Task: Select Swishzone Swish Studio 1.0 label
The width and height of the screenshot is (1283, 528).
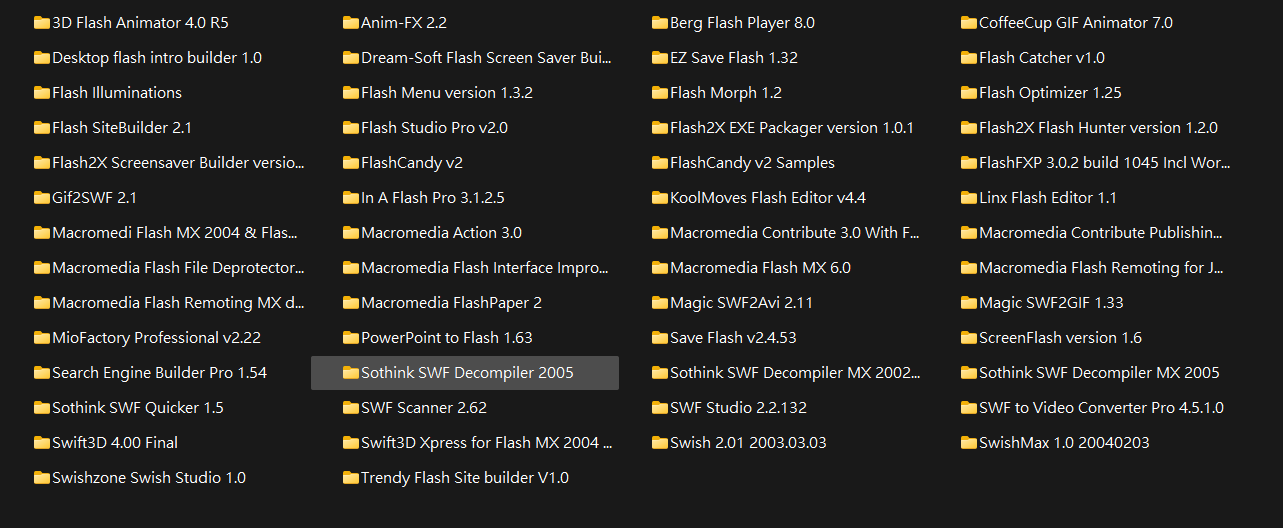Action: [149, 478]
